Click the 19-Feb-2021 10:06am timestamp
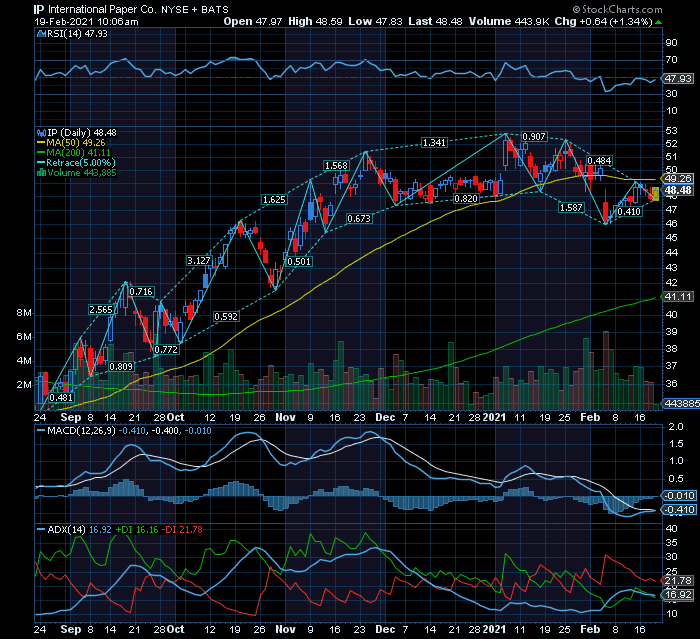The width and height of the screenshot is (700, 639). coord(86,21)
